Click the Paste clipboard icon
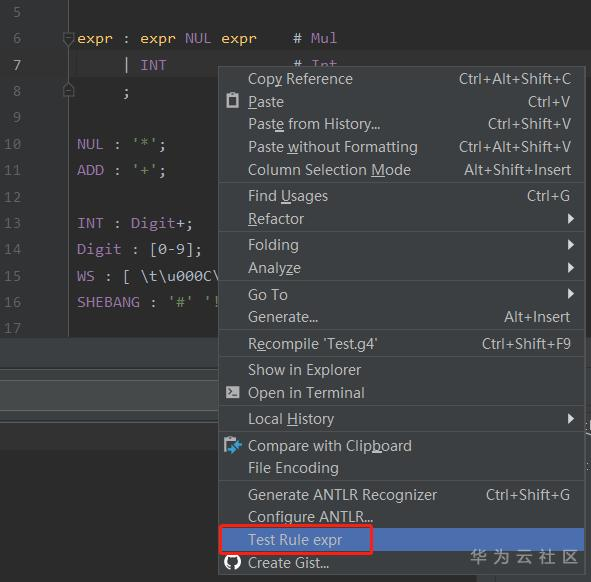Screen dimensions: 591x582 pos(232,101)
